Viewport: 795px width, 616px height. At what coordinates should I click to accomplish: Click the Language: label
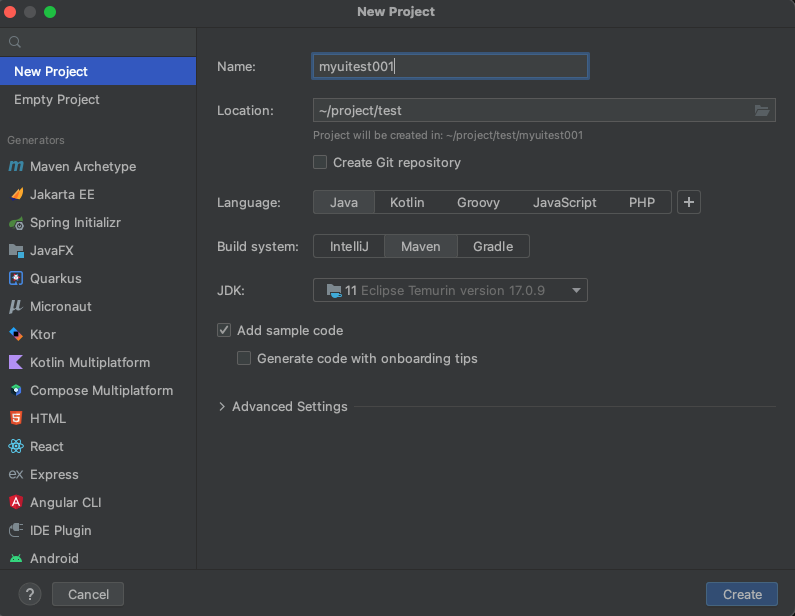point(248,202)
